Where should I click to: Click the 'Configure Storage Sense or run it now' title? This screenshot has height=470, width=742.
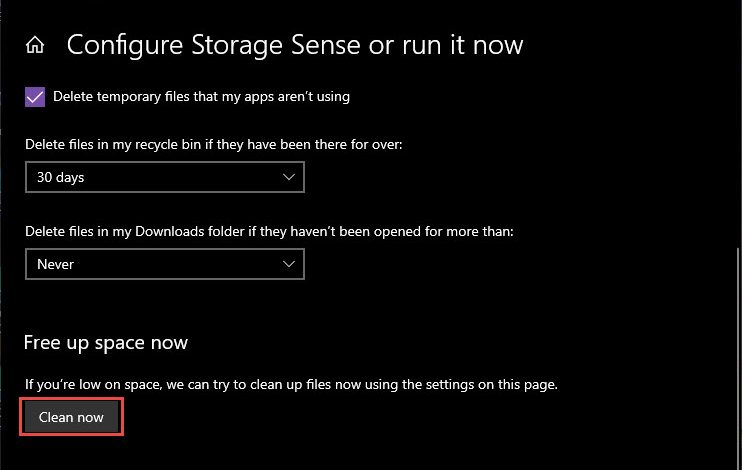coord(295,45)
